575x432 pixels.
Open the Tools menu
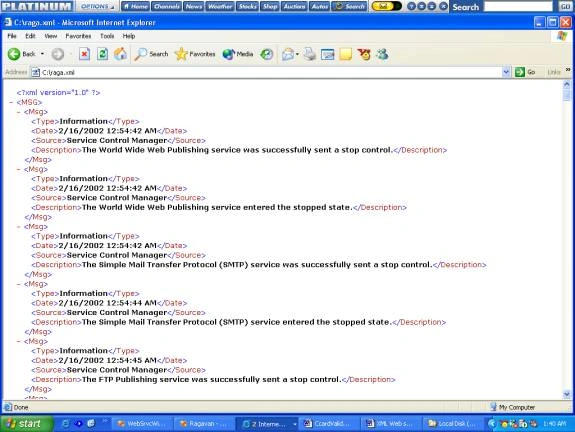pyautogui.click(x=107, y=36)
